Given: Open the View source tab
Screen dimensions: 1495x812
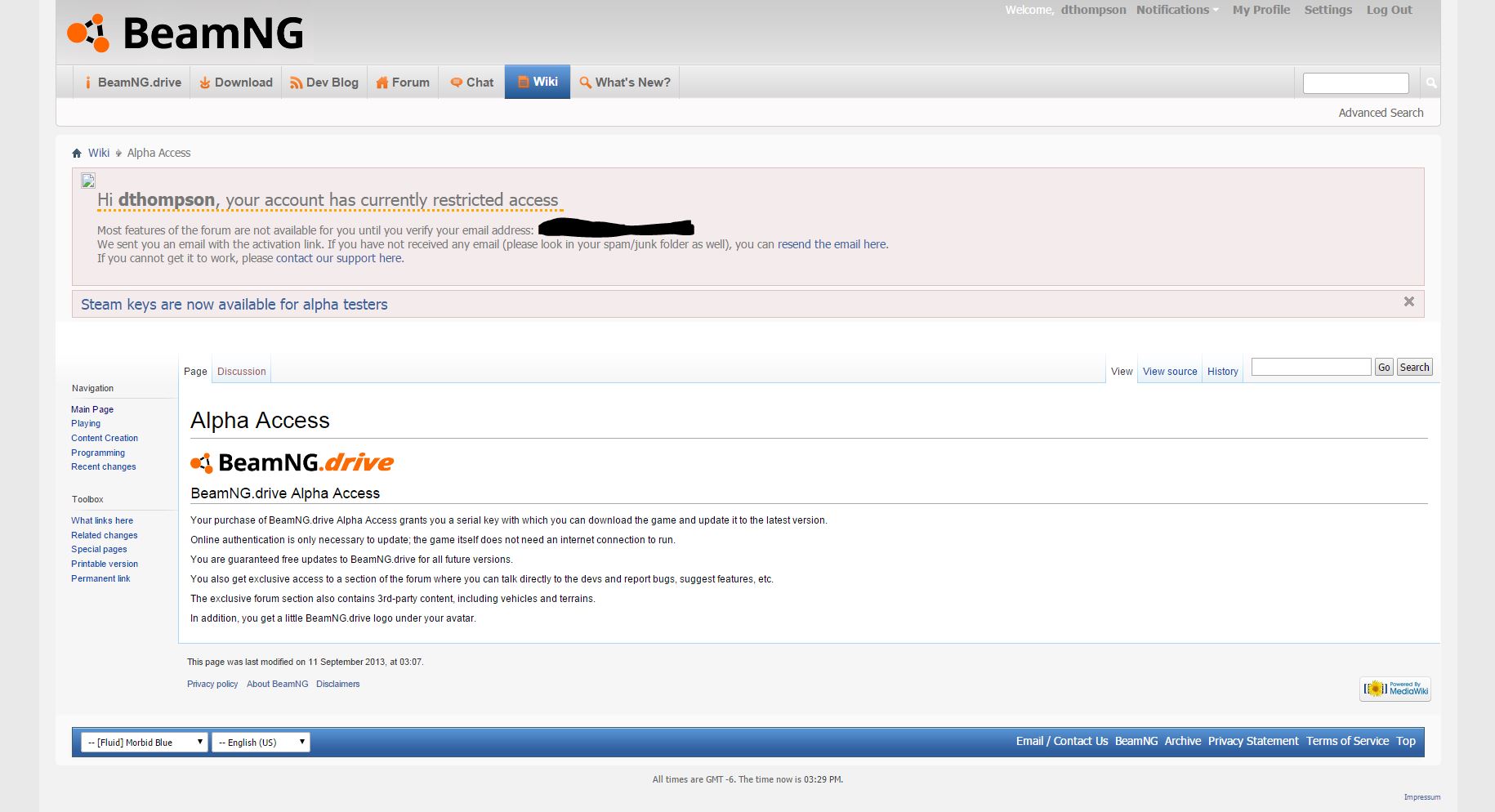Looking at the screenshot, I should click(x=1170, y=371).
